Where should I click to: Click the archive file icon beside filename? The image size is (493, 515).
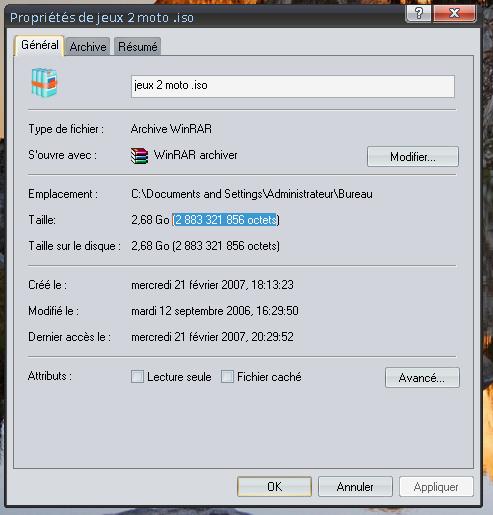click(44, 82)
